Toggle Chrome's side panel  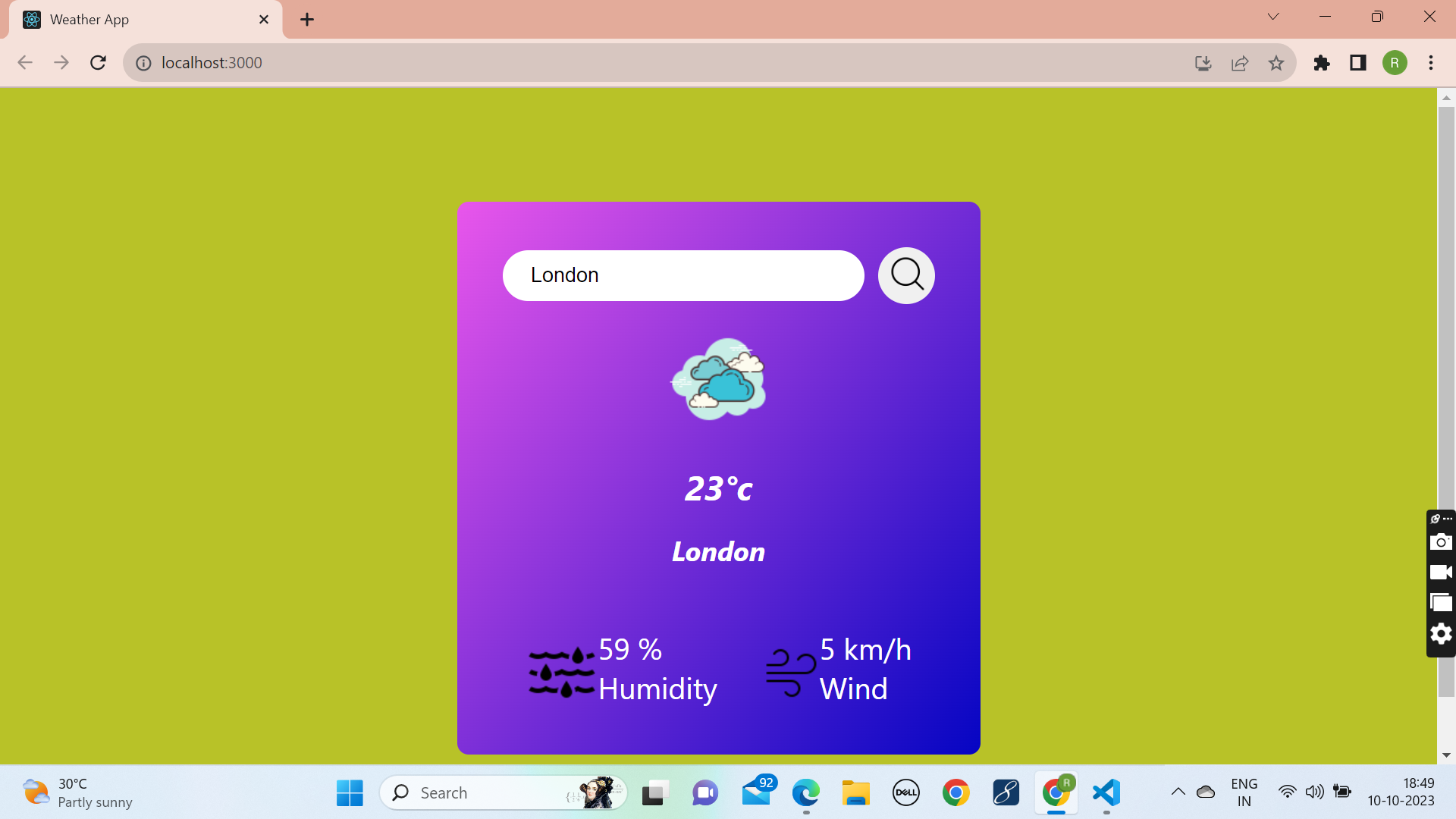click(1357, 63)
